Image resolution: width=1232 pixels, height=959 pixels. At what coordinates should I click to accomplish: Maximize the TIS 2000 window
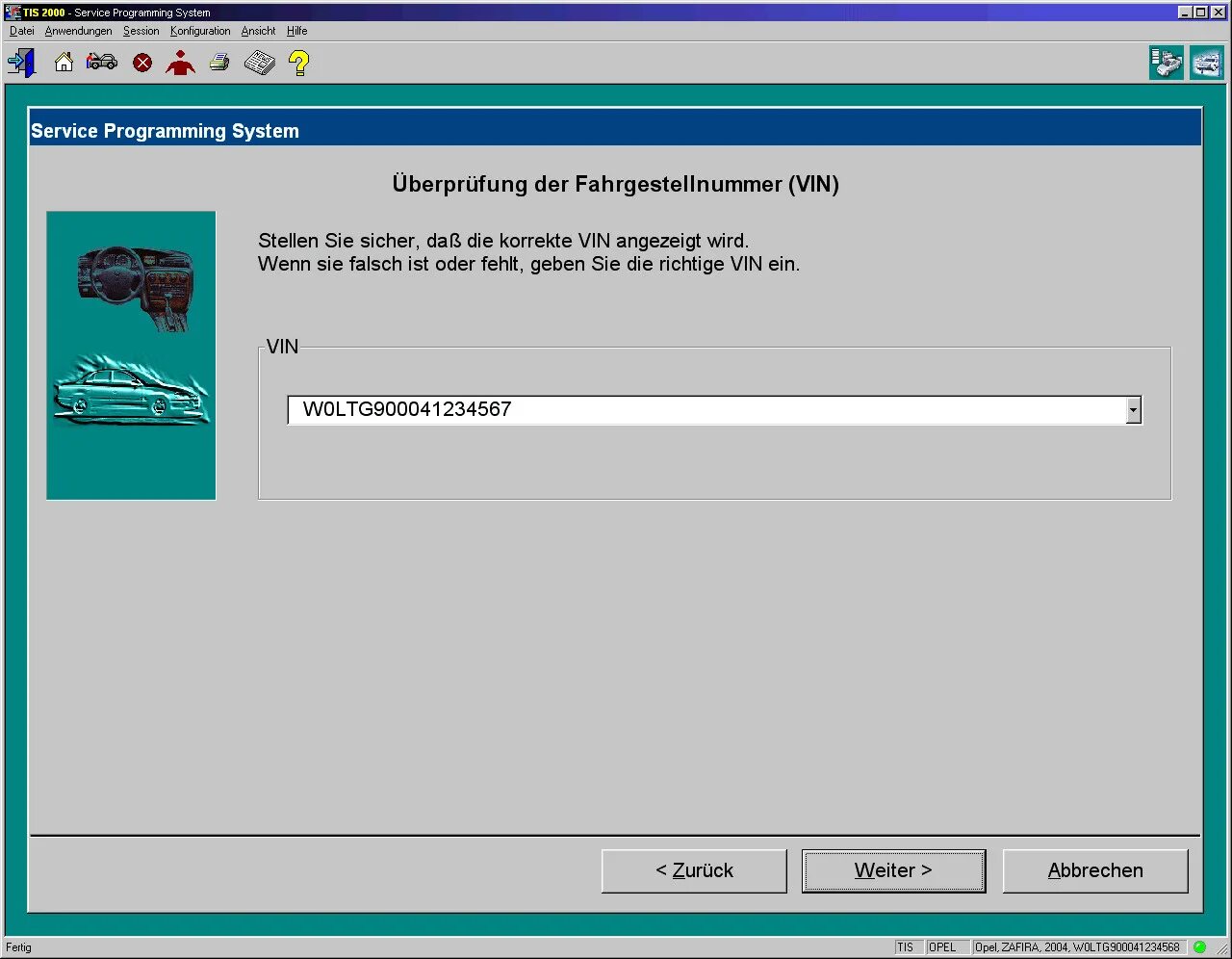tap(1200, 13)
